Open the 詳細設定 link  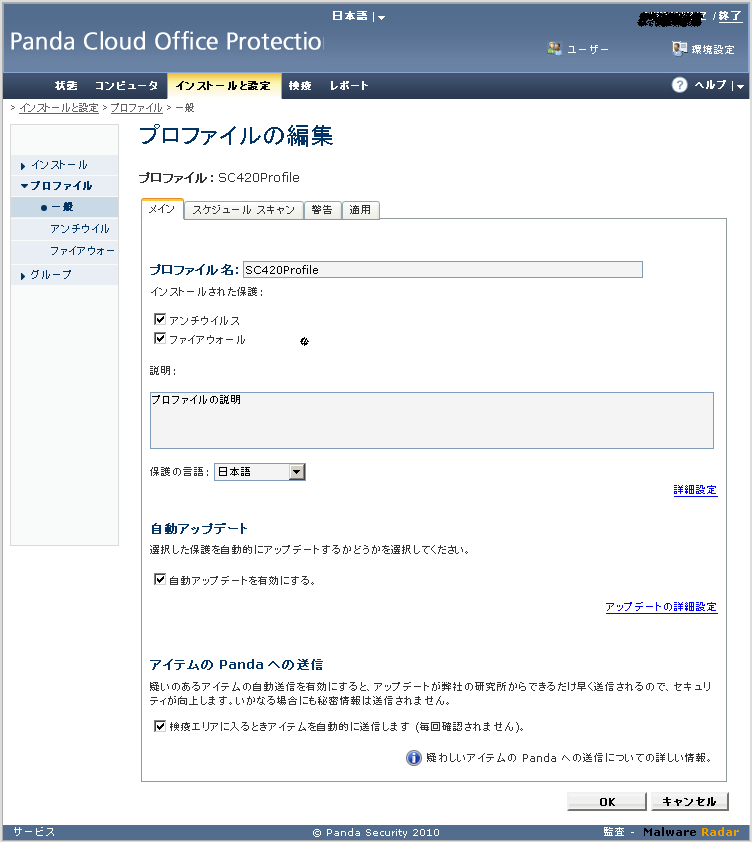[695, 490]
